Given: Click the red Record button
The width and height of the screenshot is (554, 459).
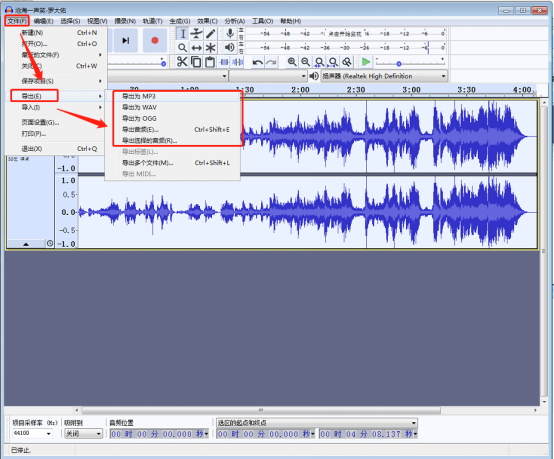Looking at the screenshot, I should 155,41.
